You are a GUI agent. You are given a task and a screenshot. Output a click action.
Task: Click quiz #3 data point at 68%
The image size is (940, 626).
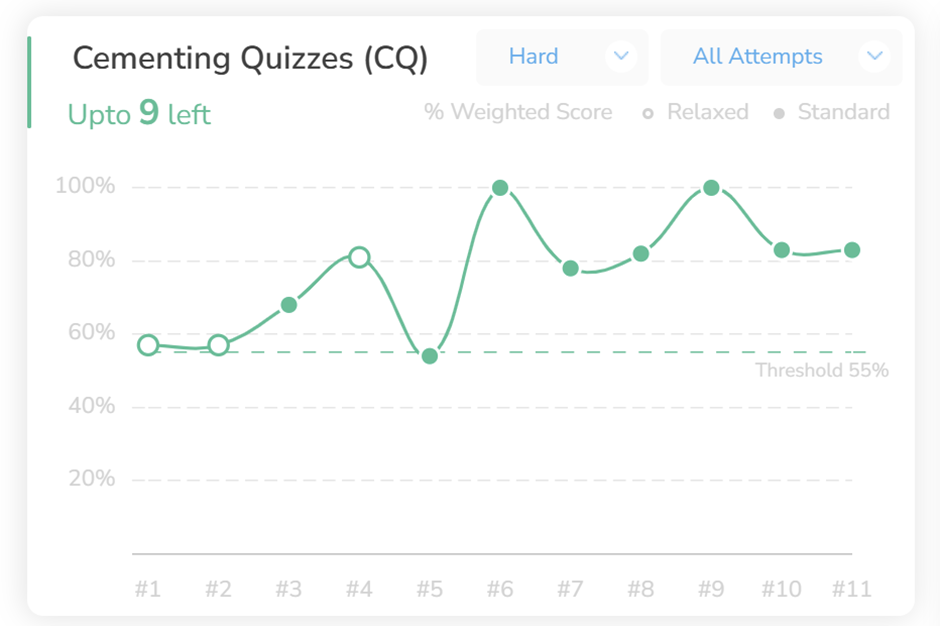[x=289, y=305]
